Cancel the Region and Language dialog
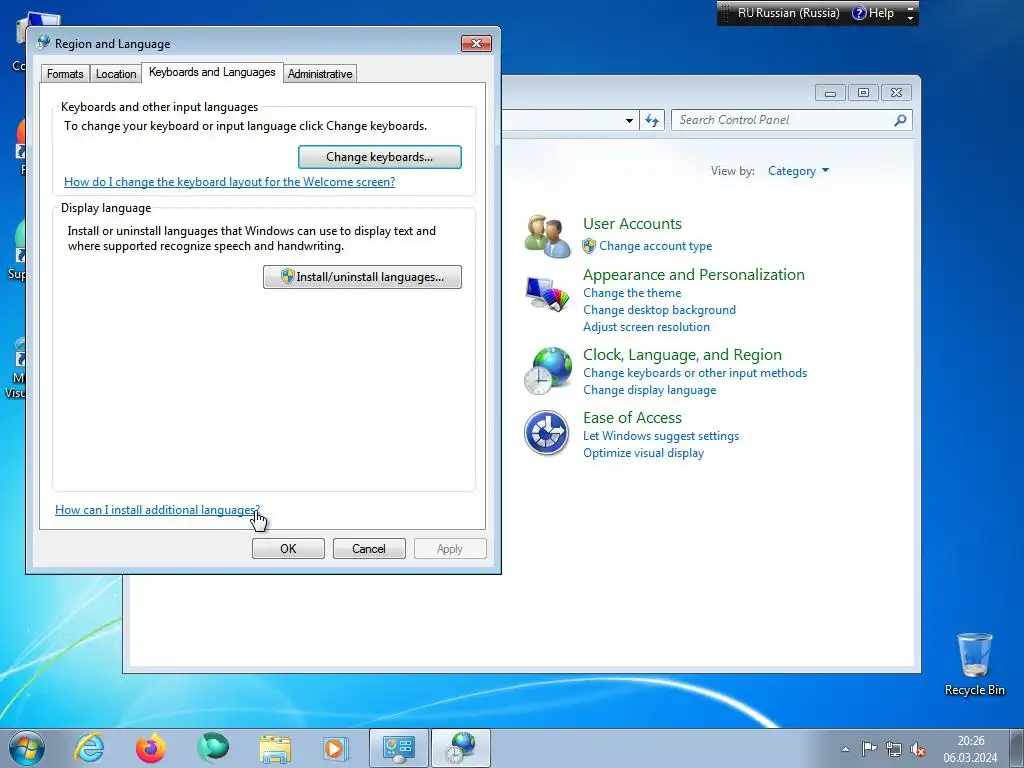The image size is (1024, 768). click(x=369, y=549)
